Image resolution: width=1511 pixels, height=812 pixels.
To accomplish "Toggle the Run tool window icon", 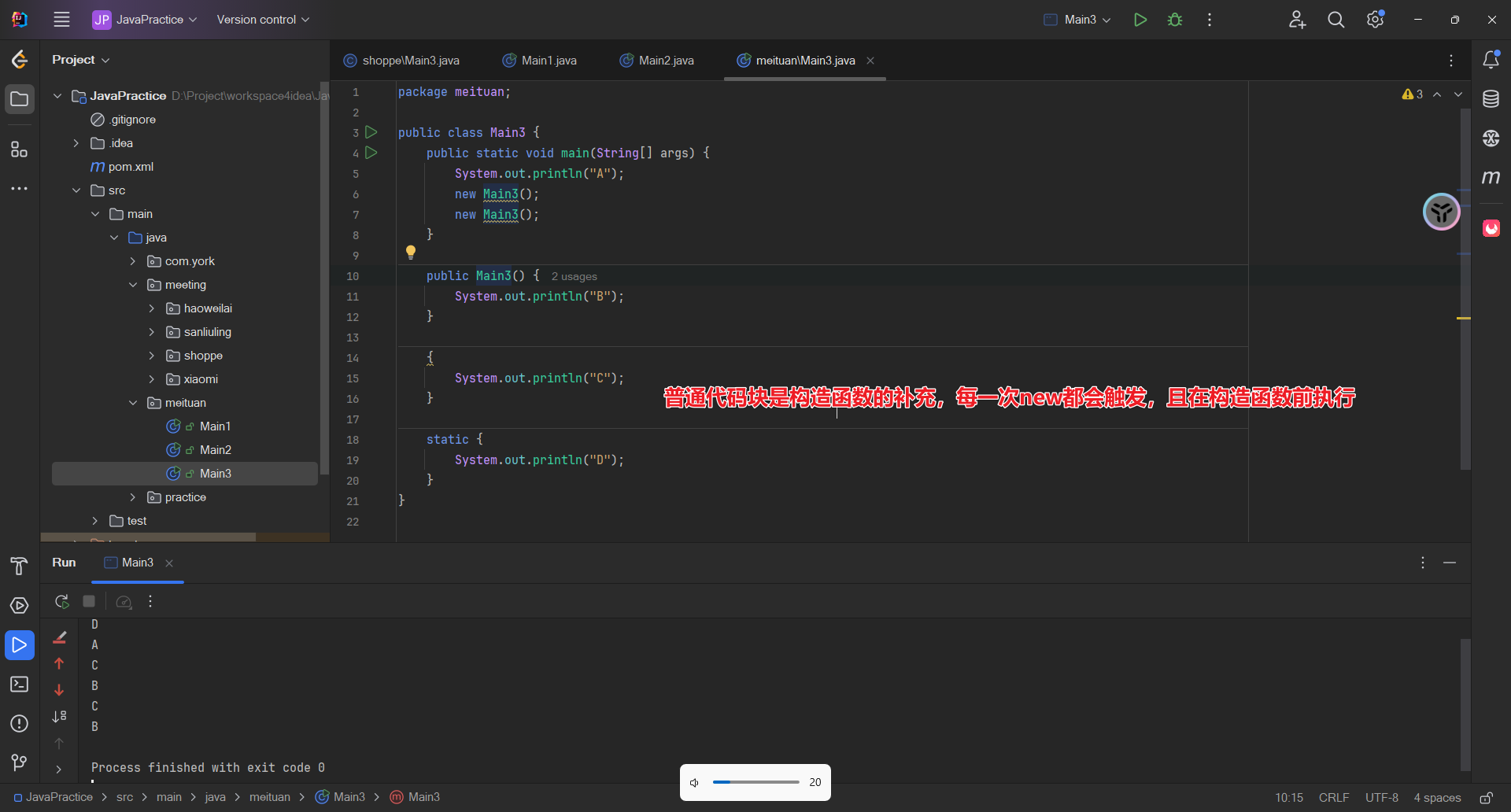I will pos(20,645).
